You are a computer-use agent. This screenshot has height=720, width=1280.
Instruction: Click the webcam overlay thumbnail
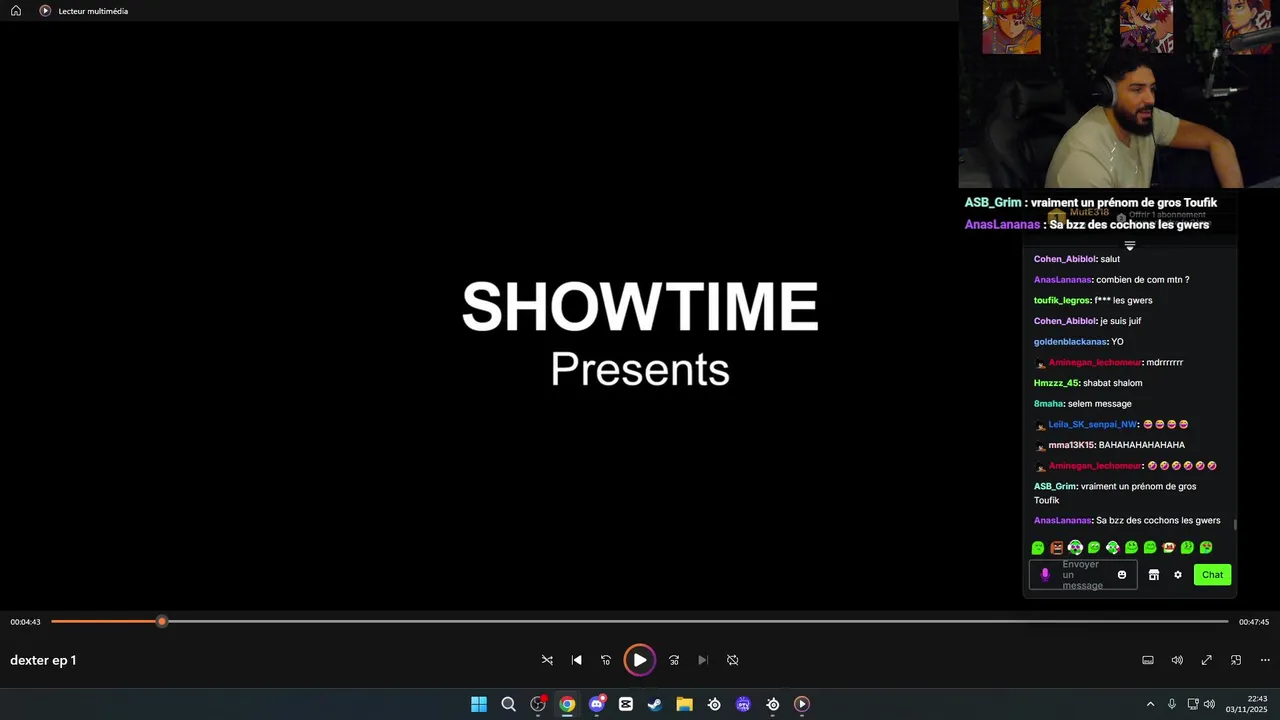(1119, 94)
